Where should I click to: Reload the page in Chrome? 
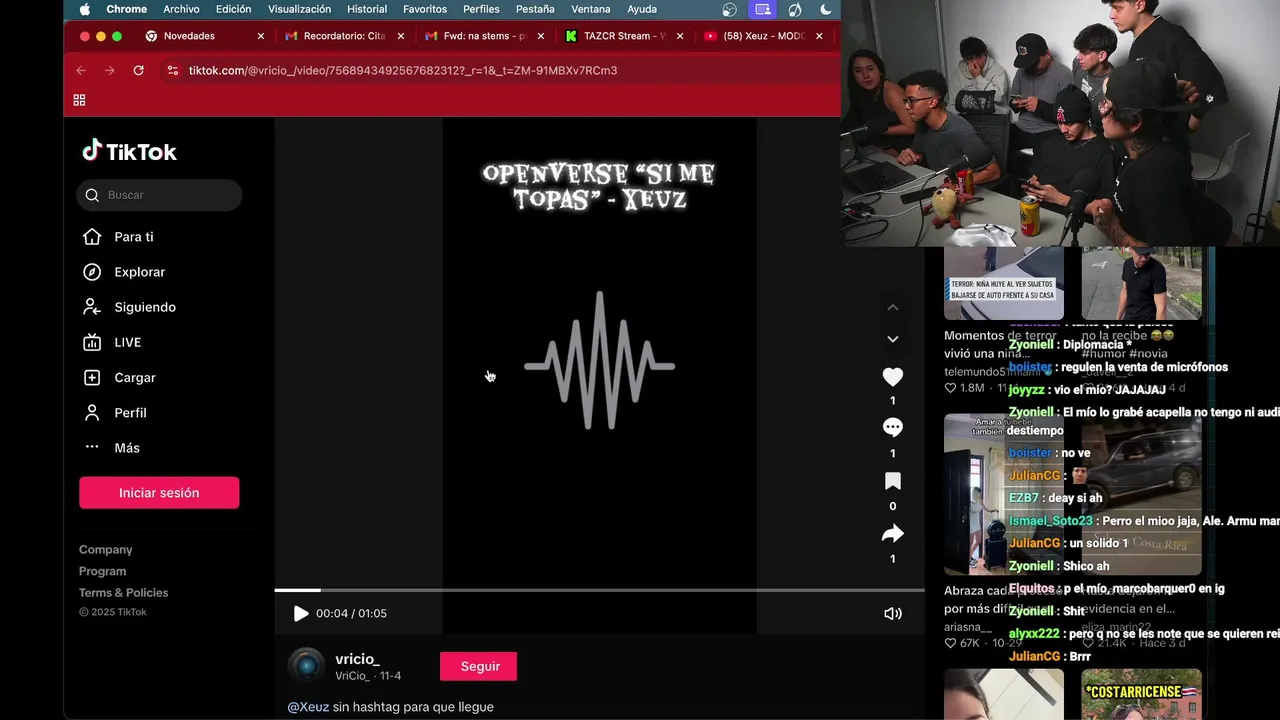pos(138,70)
